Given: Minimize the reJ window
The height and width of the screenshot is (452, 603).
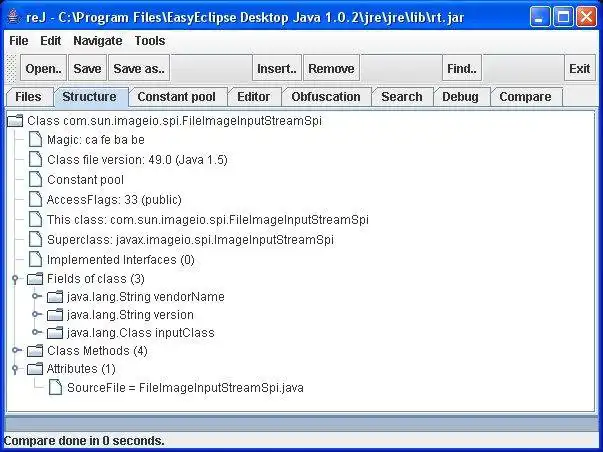Looking at the screenshot, I should coord(540,17).
